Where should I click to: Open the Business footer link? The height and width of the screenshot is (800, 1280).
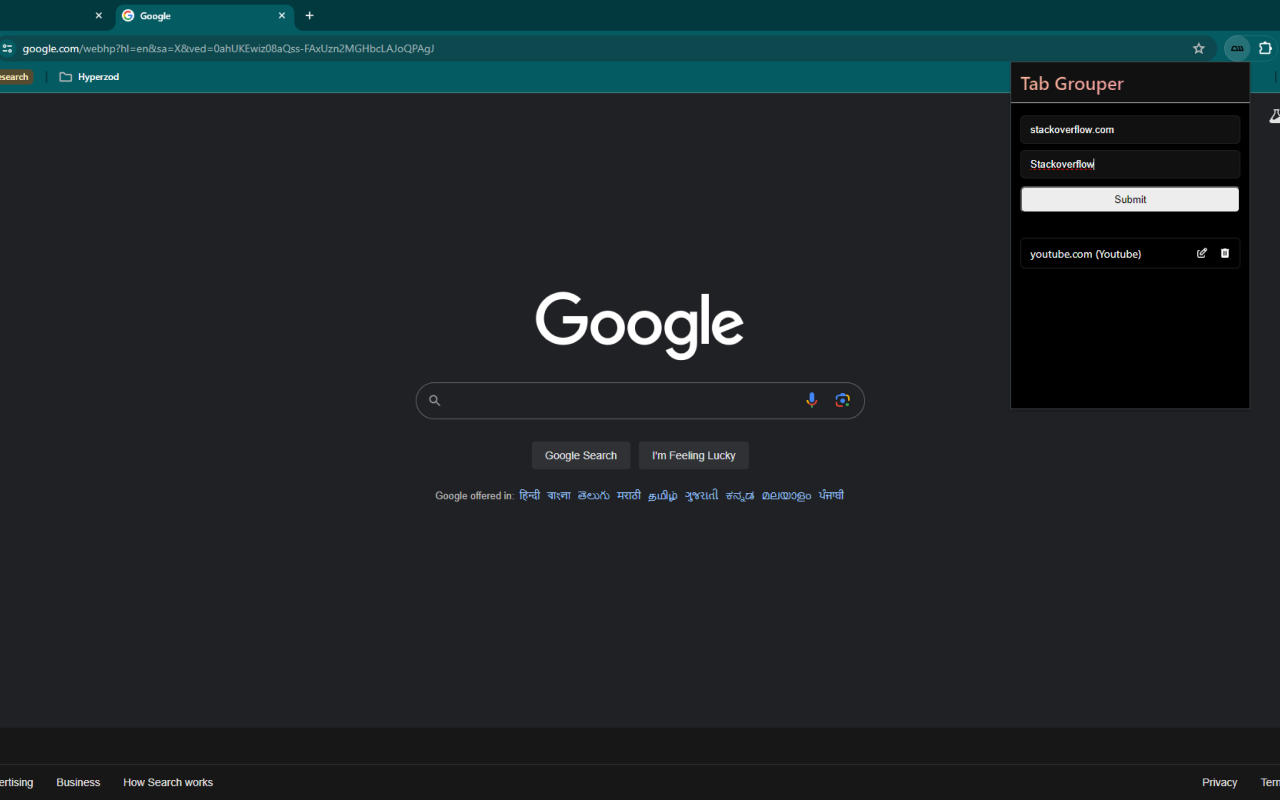78,782
